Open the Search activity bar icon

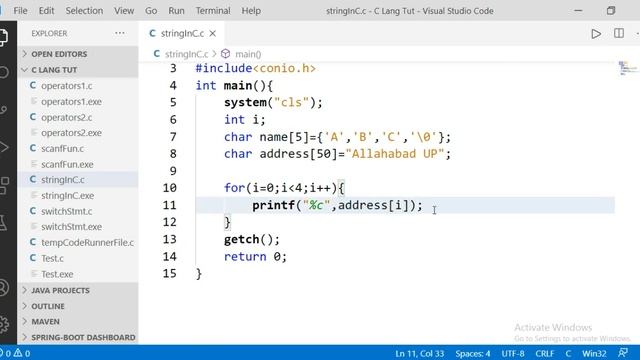(x=3, y=73)
